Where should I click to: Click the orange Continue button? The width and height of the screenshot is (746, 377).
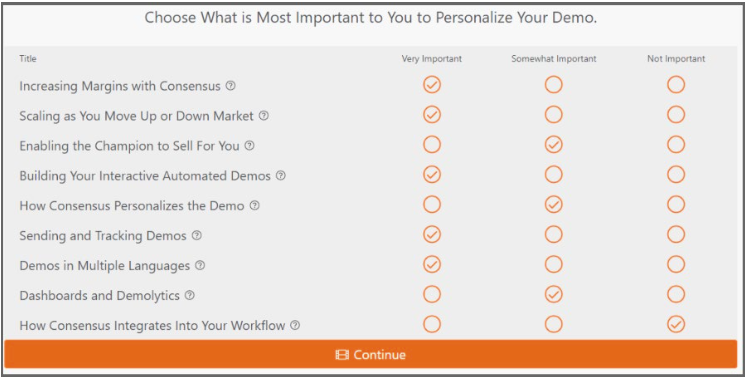371,354
